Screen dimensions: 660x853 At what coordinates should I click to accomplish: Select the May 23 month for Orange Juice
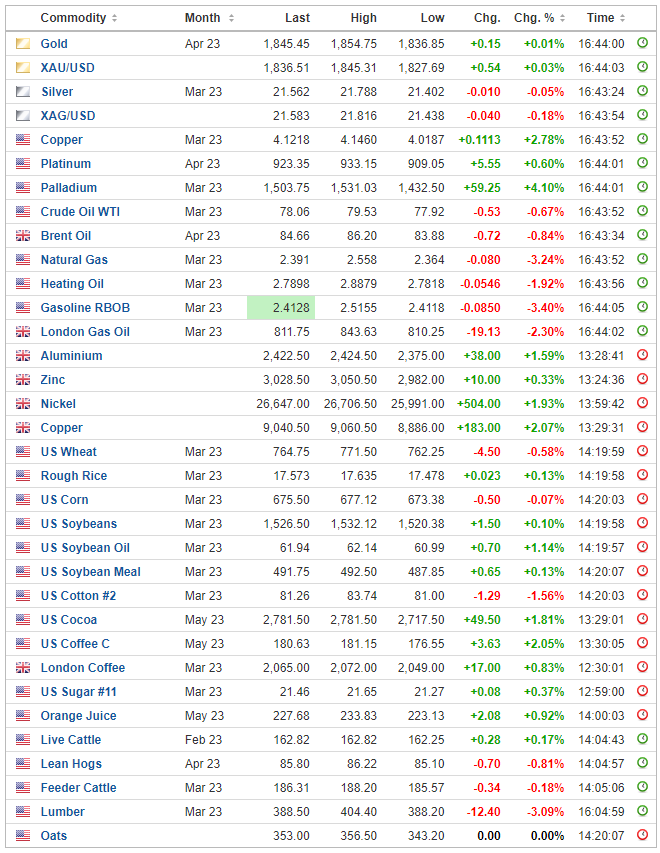click(204, 716)
